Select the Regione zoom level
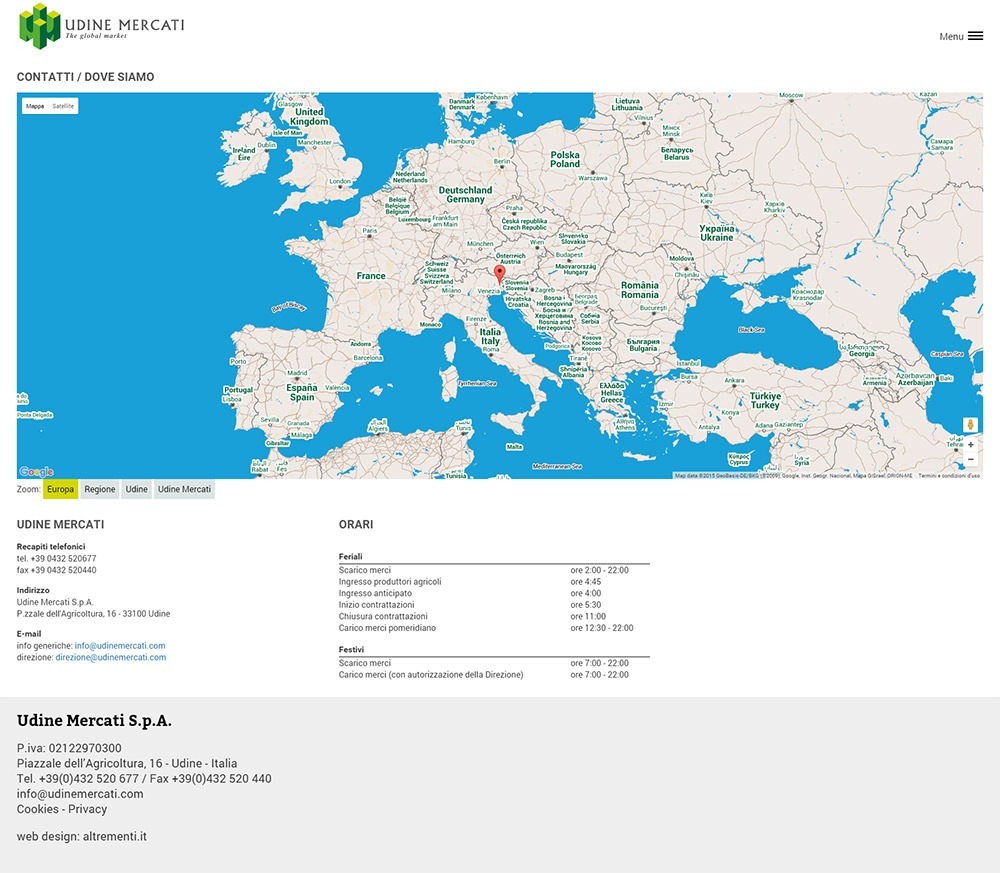1000x873 pixels. click(100, 490)
